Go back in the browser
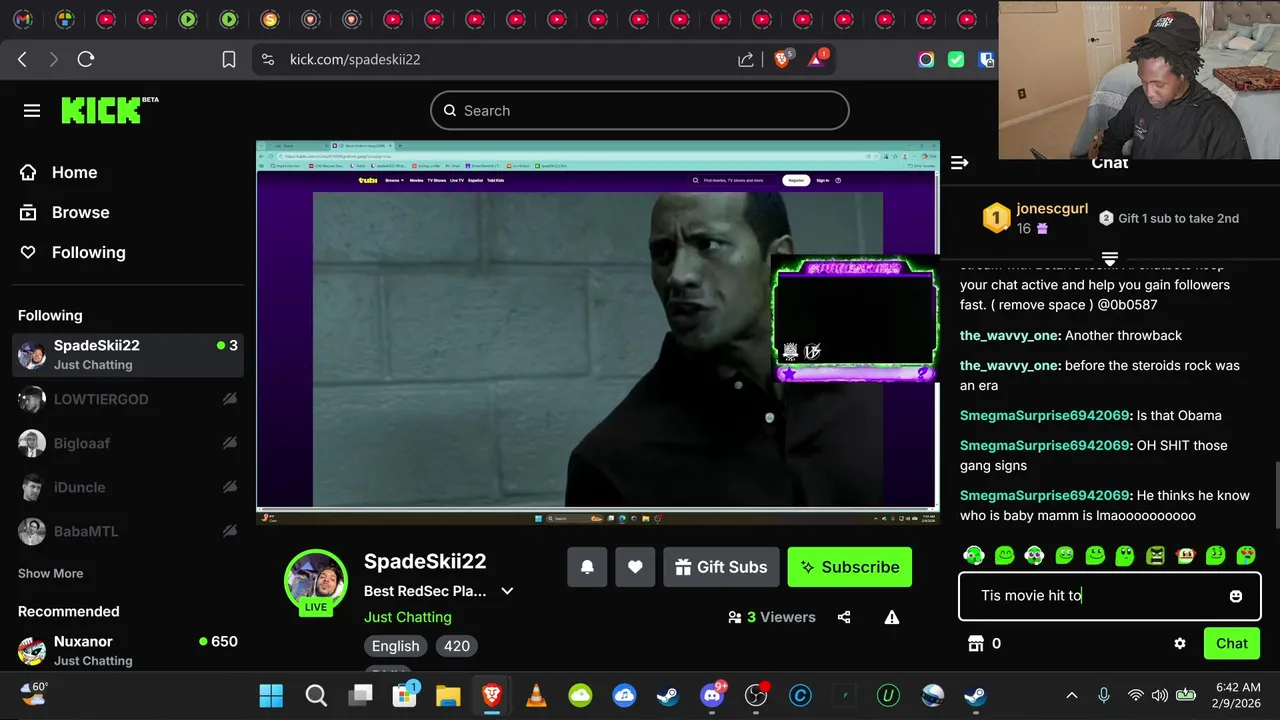Viewport: 1280px width, 720px height. pyautogui.click(x=22, y=59)
